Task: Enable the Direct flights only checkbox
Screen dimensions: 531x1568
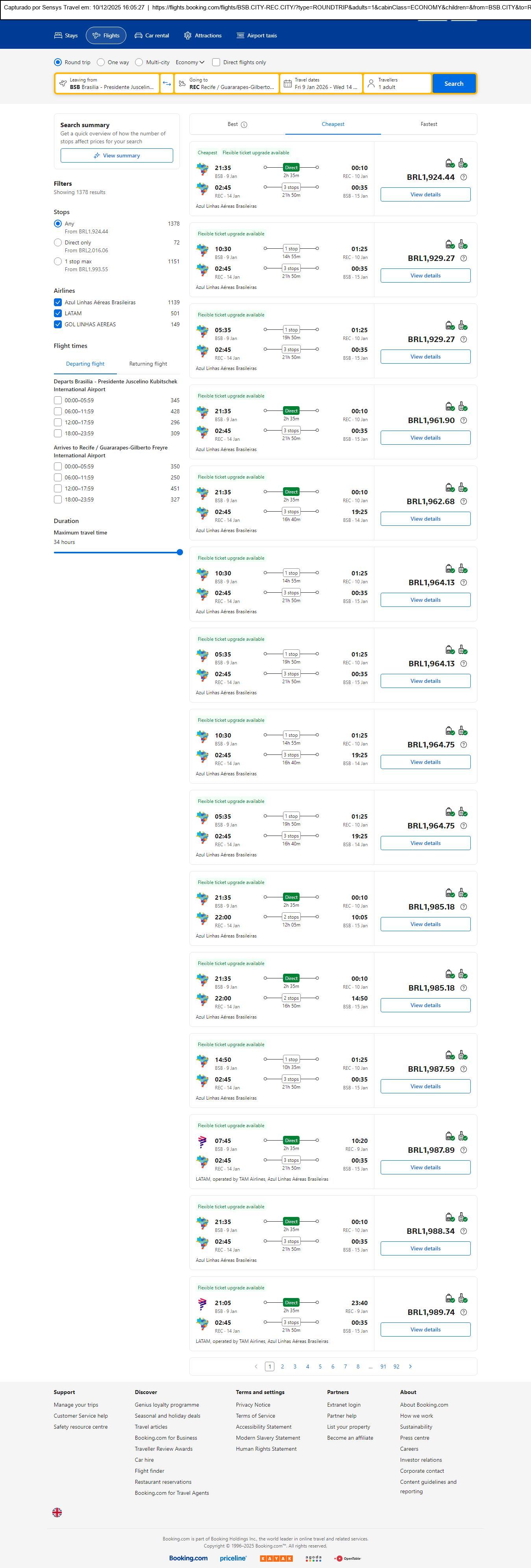Action: (x=216, y=62)
